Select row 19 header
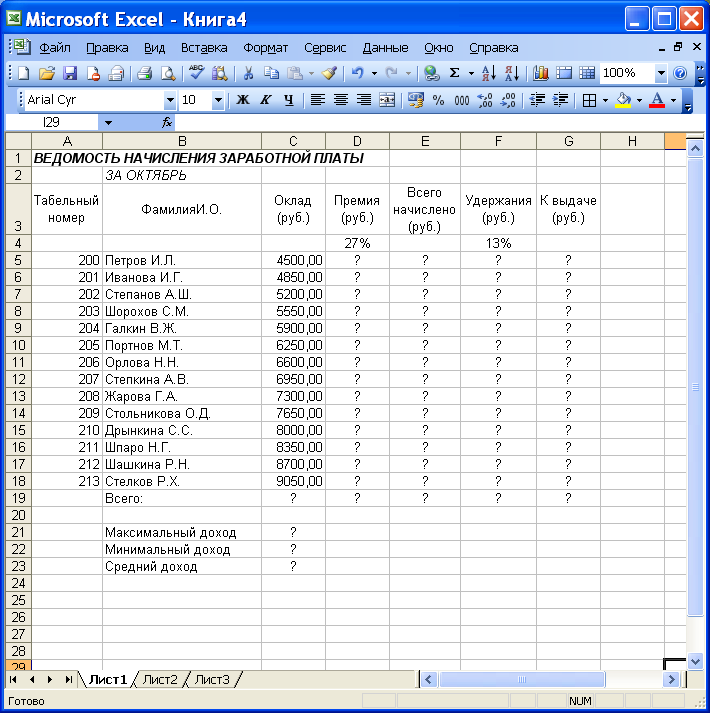710x713 pixels. (x=18, y=498)
